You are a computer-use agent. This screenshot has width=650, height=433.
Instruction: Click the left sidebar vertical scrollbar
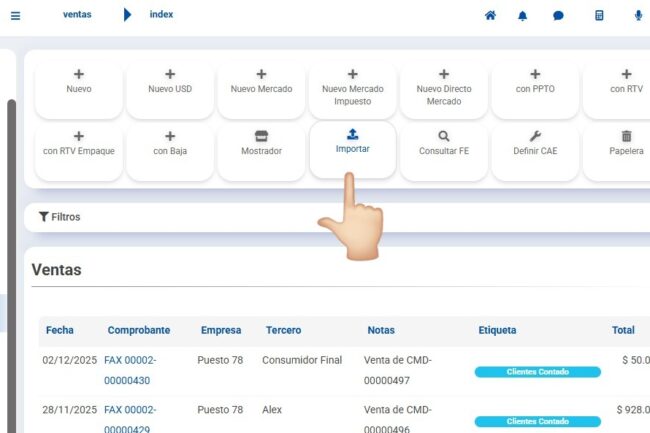coord(11,250)
